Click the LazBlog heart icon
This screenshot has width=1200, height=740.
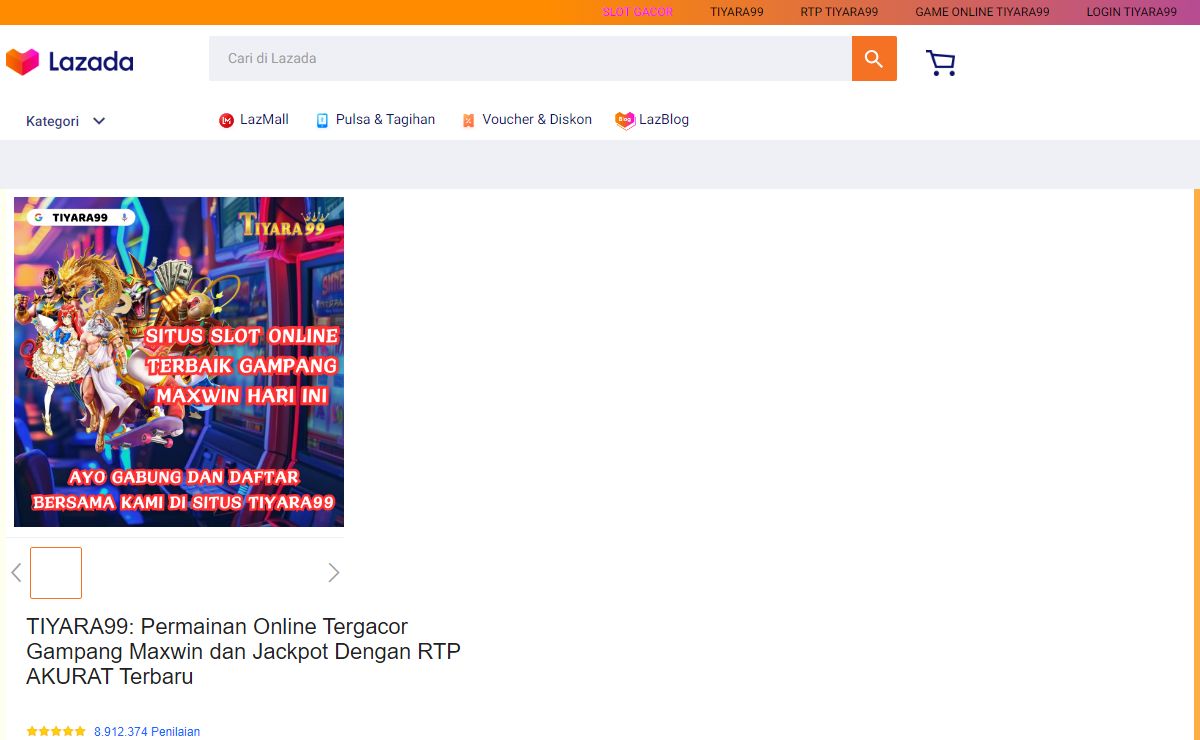coord(625,120)
